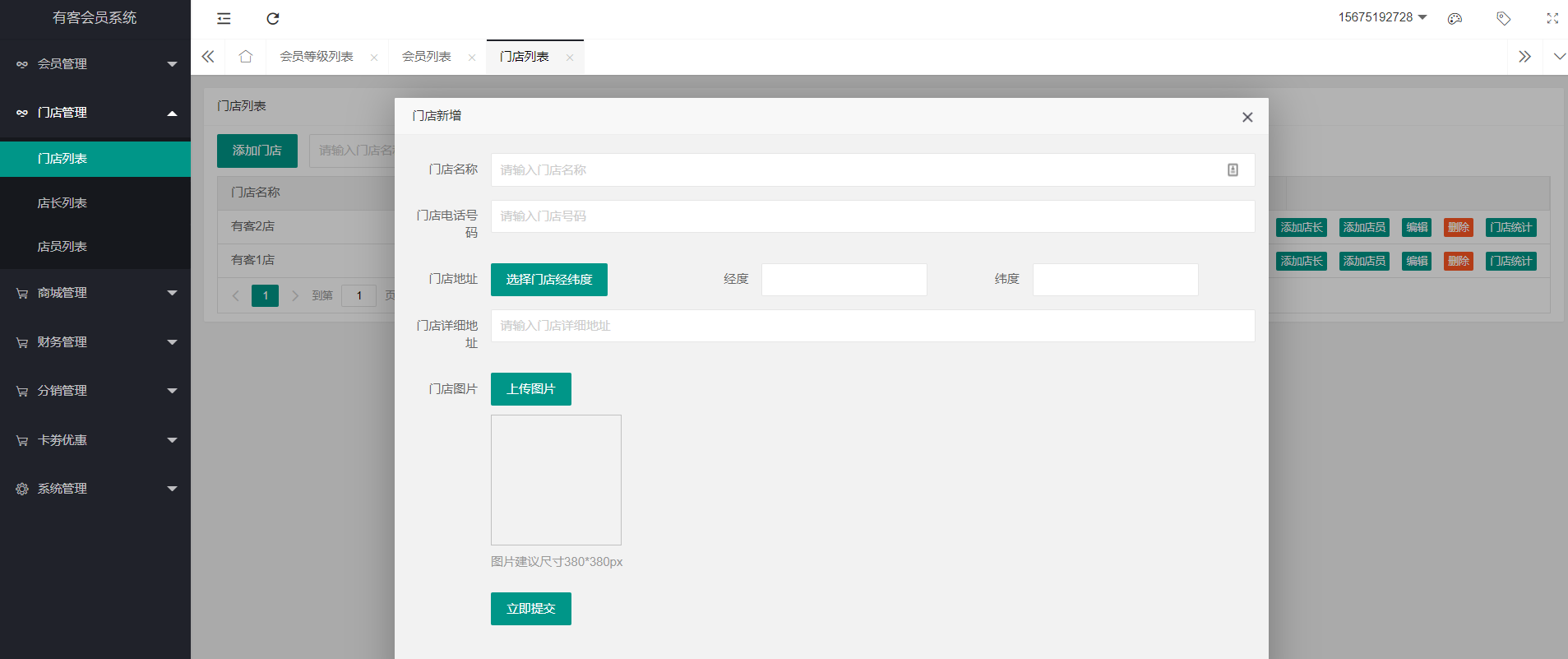Close the 会员列表 tab
This screenshot has height=659, width=1568.
click(472, 58)
